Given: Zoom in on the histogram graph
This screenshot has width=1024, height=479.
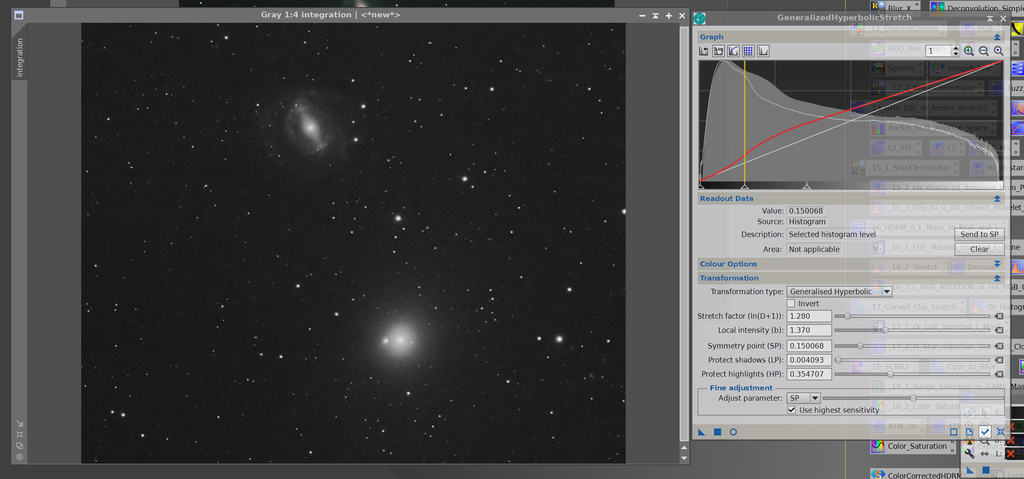Looking at the screenshot, I should tap(968, 51).
